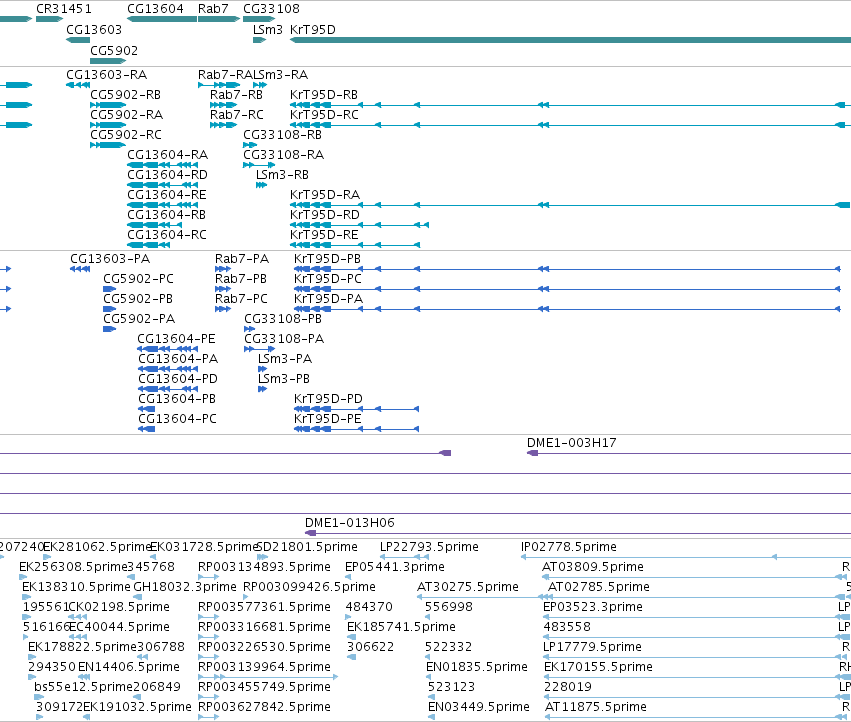Image resolution: width=851 pixels, height=722 pixels.
Task: Click EST LP22793.5prime
Action: pyautogui.click(x=429, y=547)
